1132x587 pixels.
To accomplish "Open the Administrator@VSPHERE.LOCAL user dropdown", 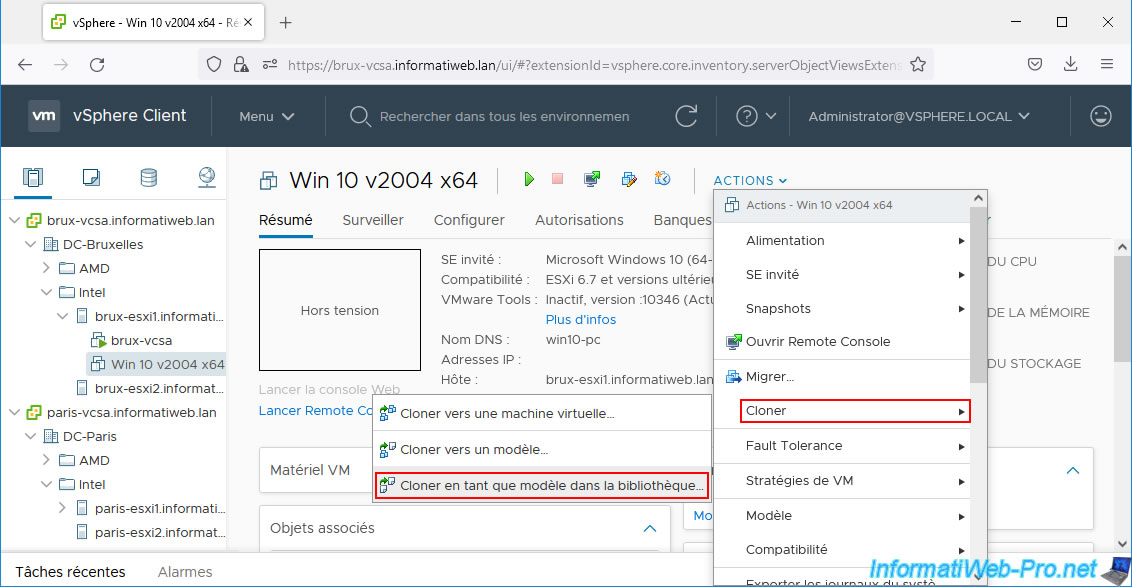I will (x=918, y=116).
